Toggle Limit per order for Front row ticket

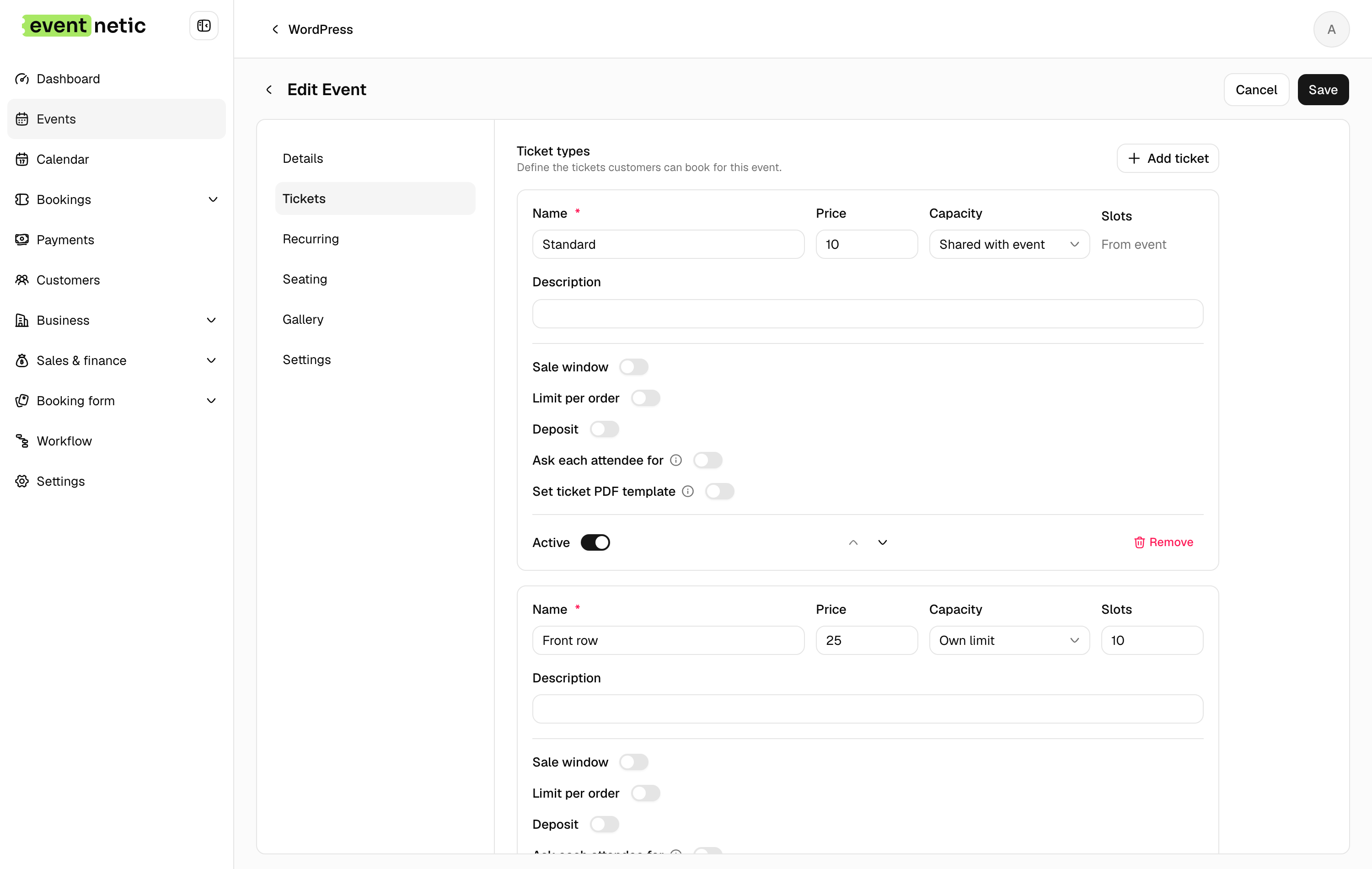646,793
